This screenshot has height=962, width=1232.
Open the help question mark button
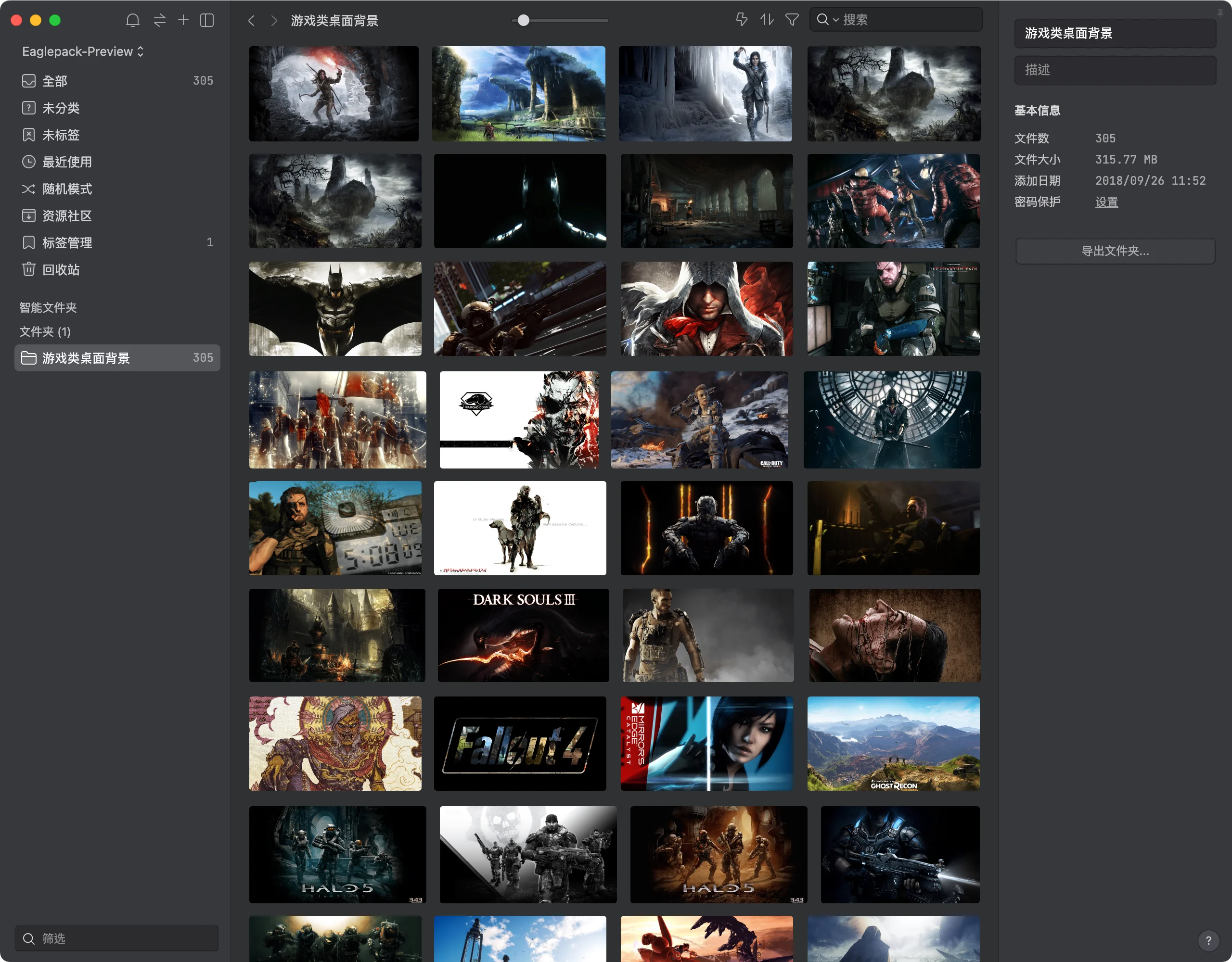pos(1208,940)
